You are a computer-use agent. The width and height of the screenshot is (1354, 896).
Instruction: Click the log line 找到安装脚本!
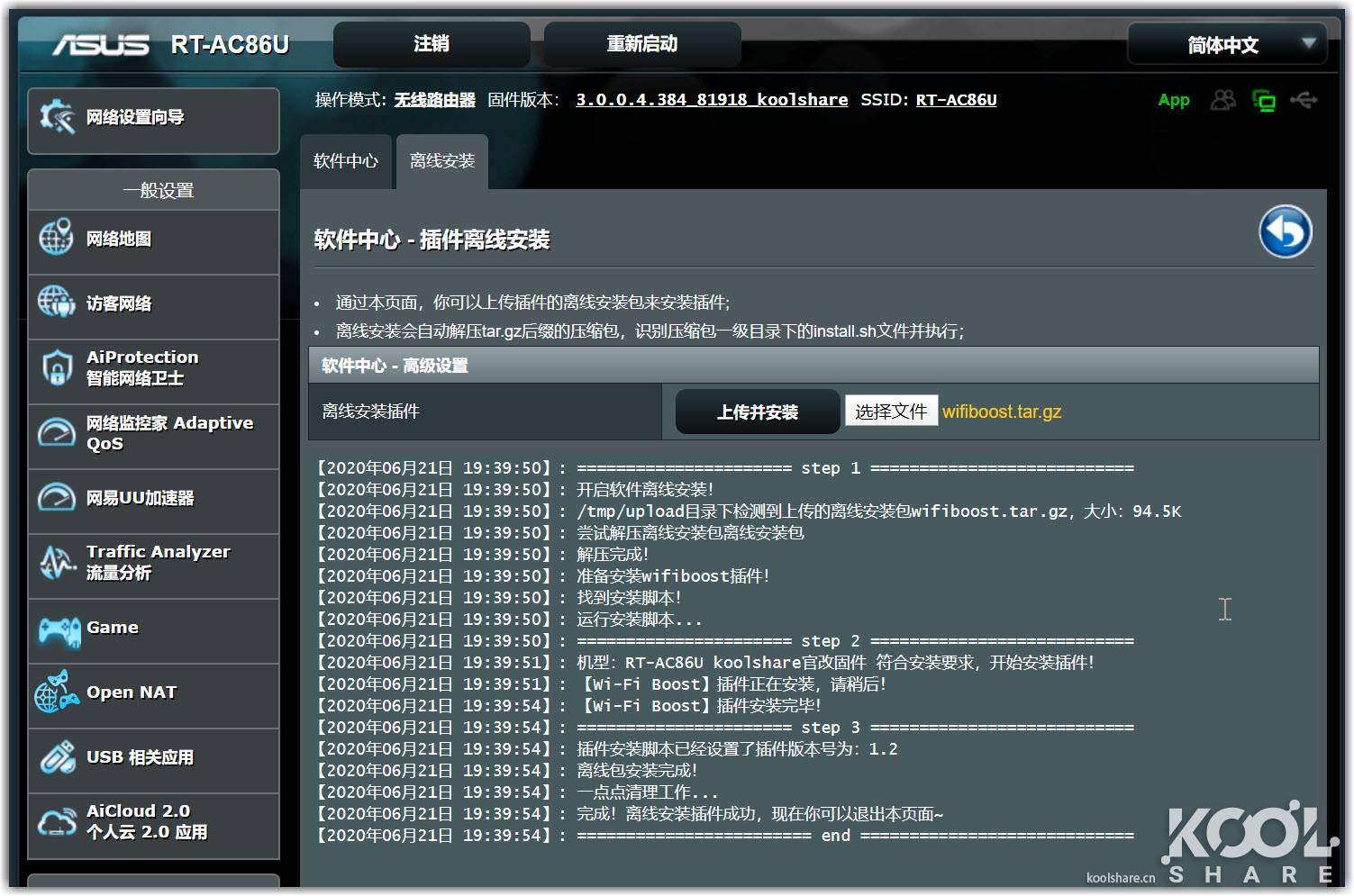(x=498, y=598)
